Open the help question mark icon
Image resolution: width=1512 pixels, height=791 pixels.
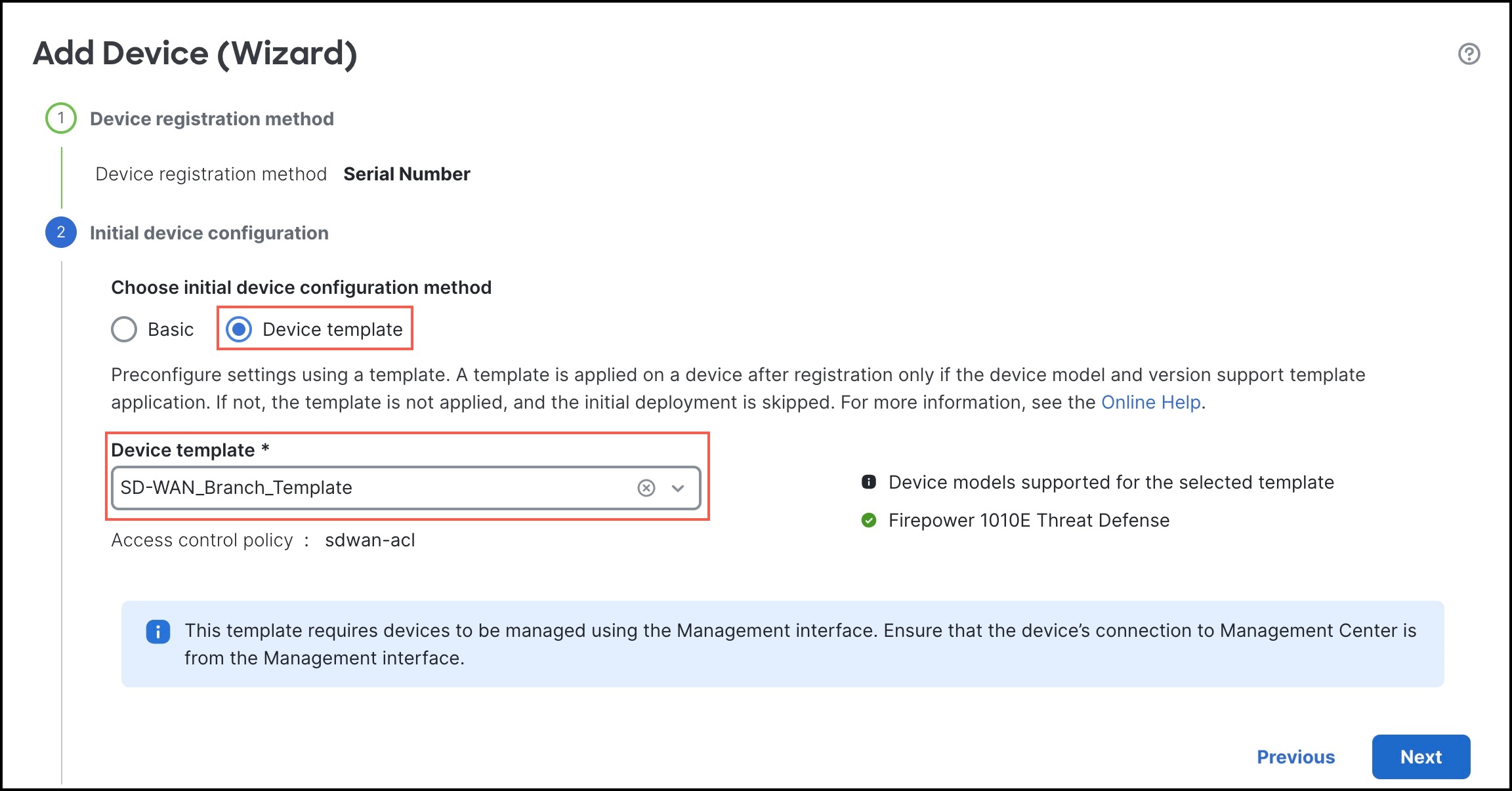[x=1469, y=54]
